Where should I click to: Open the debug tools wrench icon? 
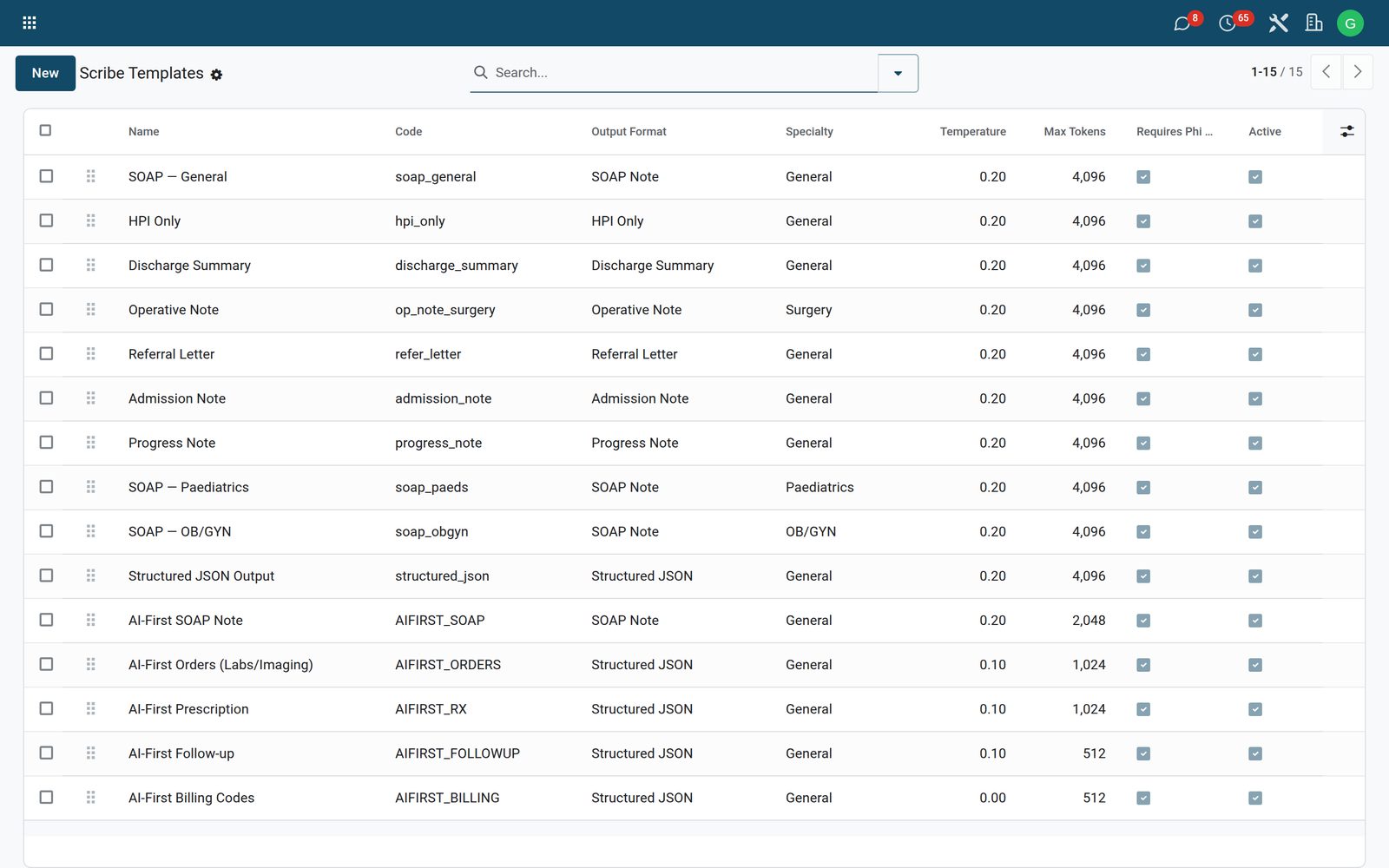pyautogui.click(x=1278, y=23)
